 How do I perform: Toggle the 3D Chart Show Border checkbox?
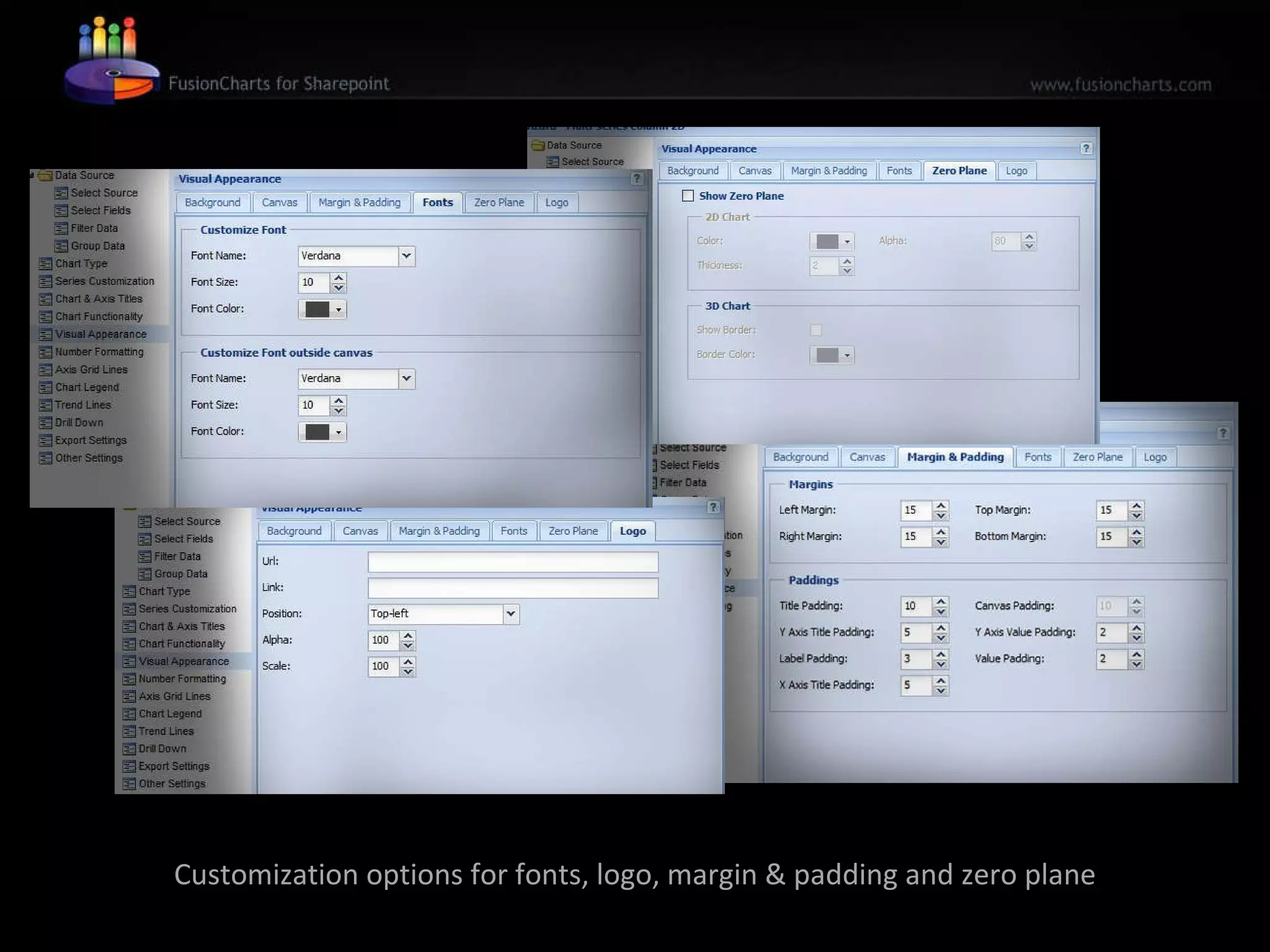click(816, 330)
